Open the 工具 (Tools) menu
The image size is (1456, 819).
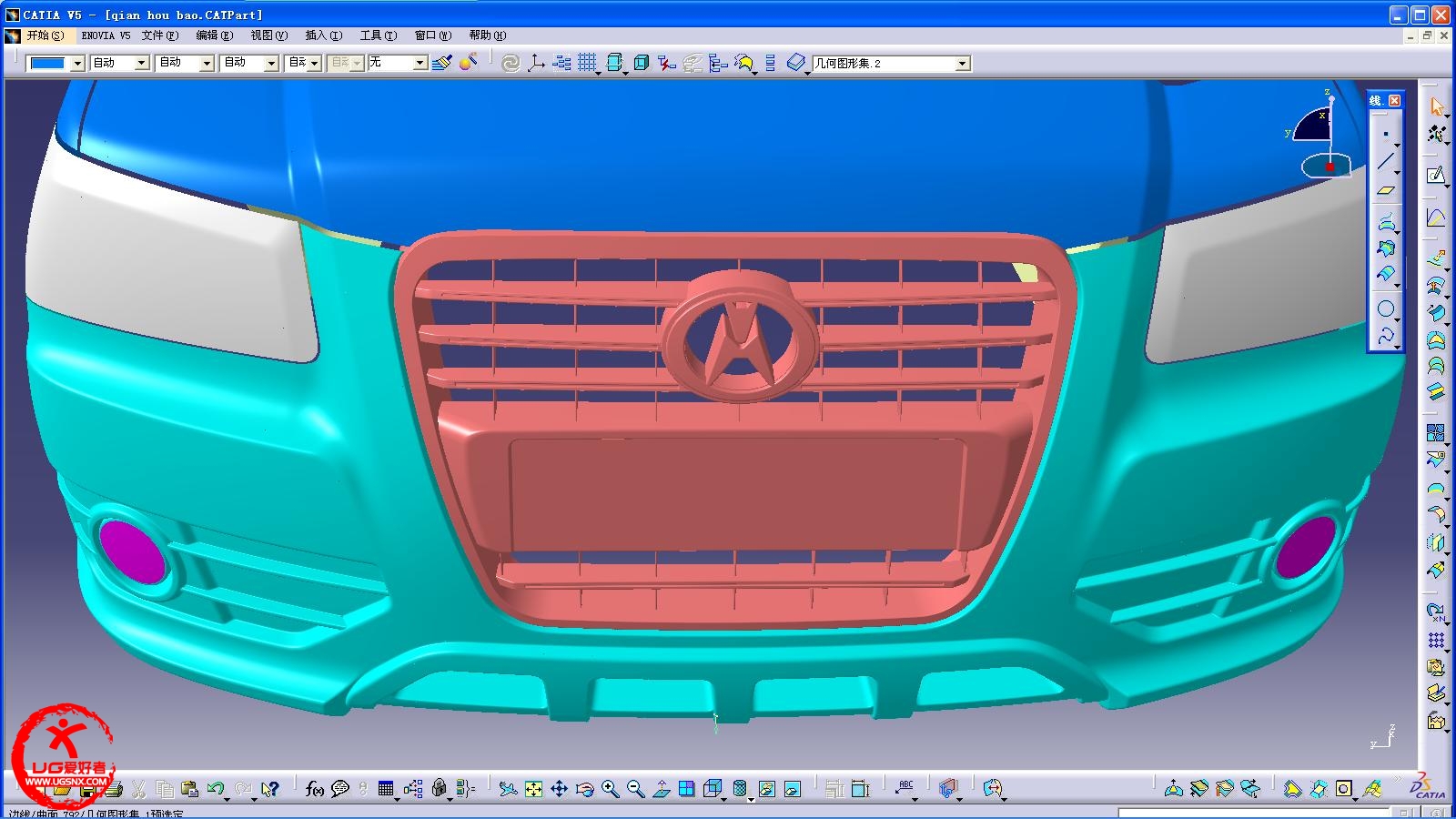(x=378, y=35)
